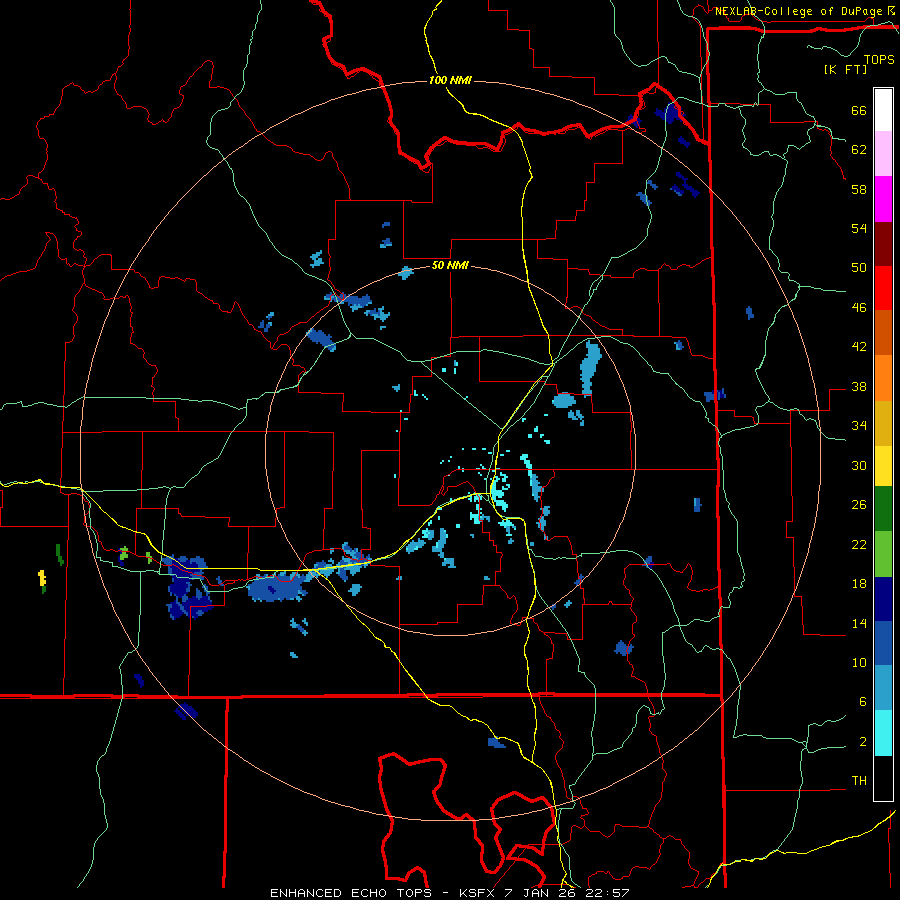This screenshot has height=900, width=900.
Task: Click the '100 NMI' range ring label
Action: (451, 80)
